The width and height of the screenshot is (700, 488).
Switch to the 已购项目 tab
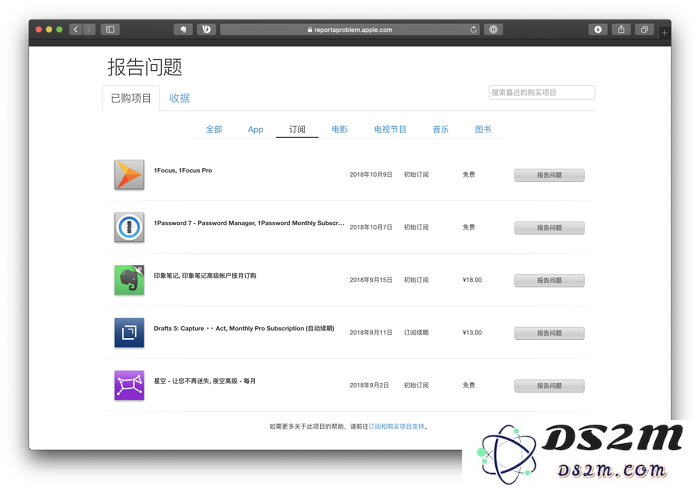[x=131, y=98]
